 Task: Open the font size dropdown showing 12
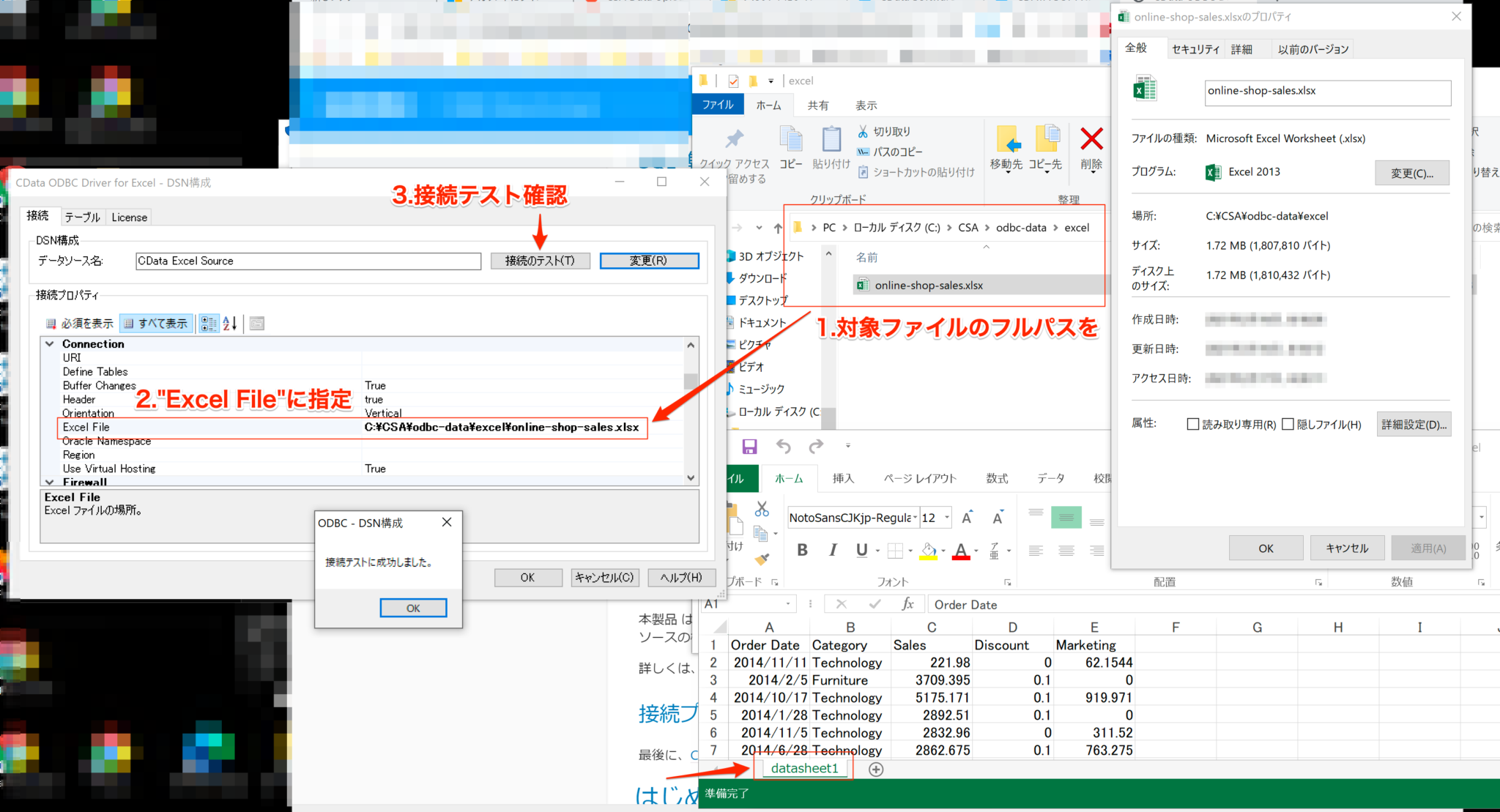(946, 518)
